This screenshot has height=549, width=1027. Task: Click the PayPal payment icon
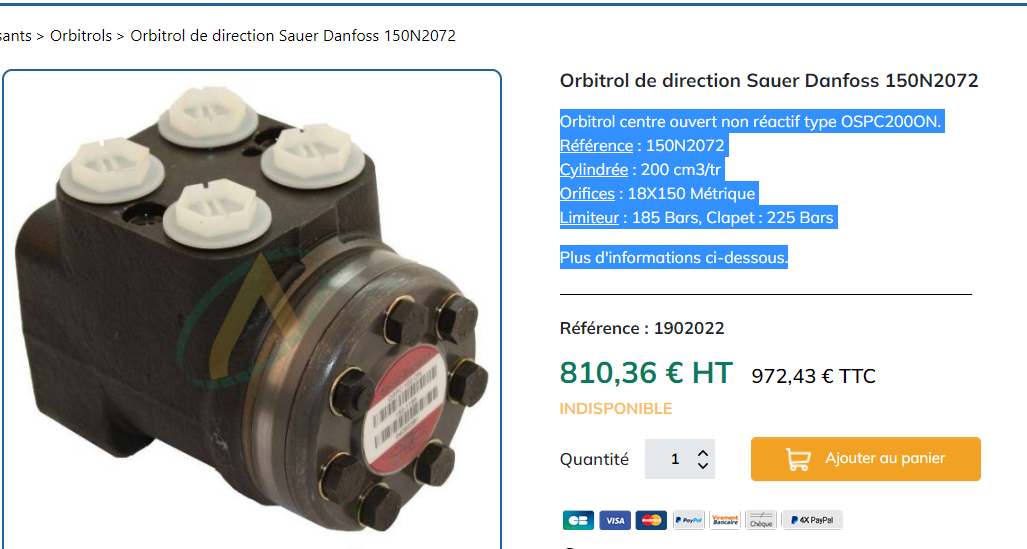tap(688, 520)
